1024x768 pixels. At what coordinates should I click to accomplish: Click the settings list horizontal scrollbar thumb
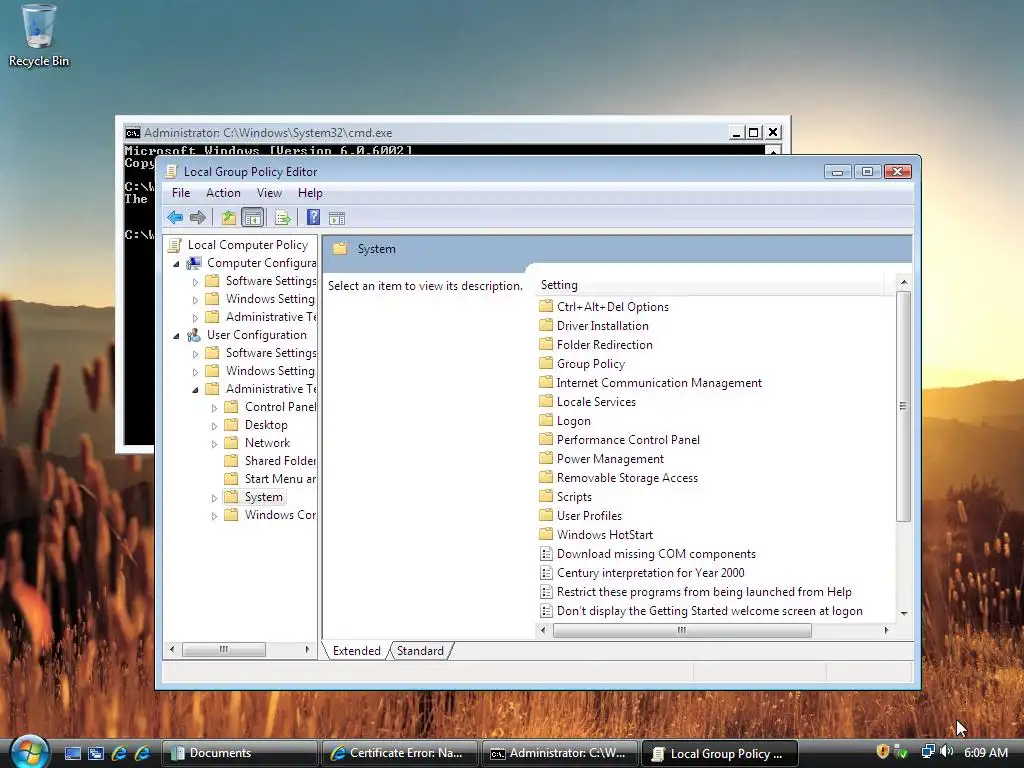682,630
